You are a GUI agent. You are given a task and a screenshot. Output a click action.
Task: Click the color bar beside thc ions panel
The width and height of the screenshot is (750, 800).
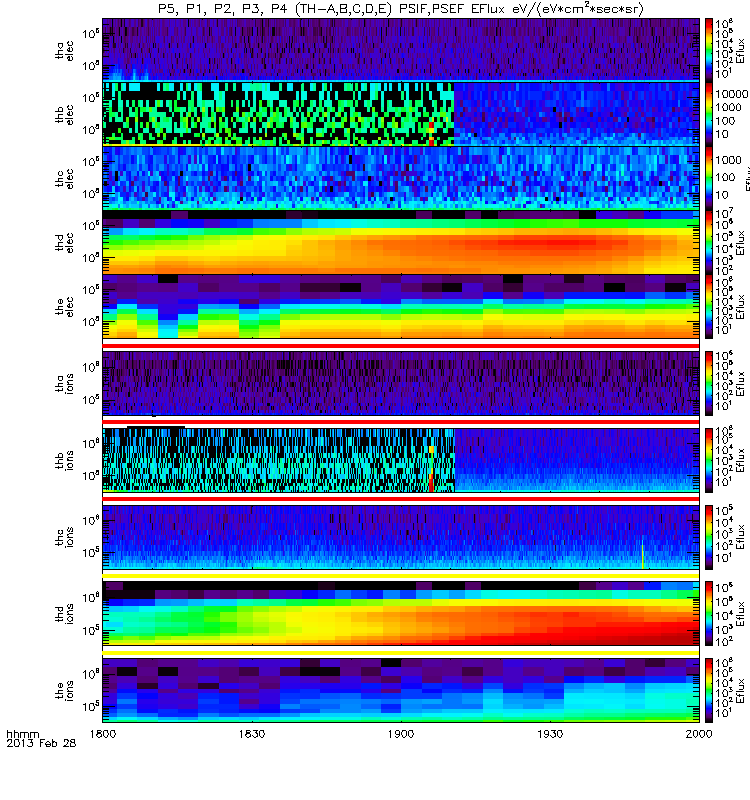[x=709, y=537]
